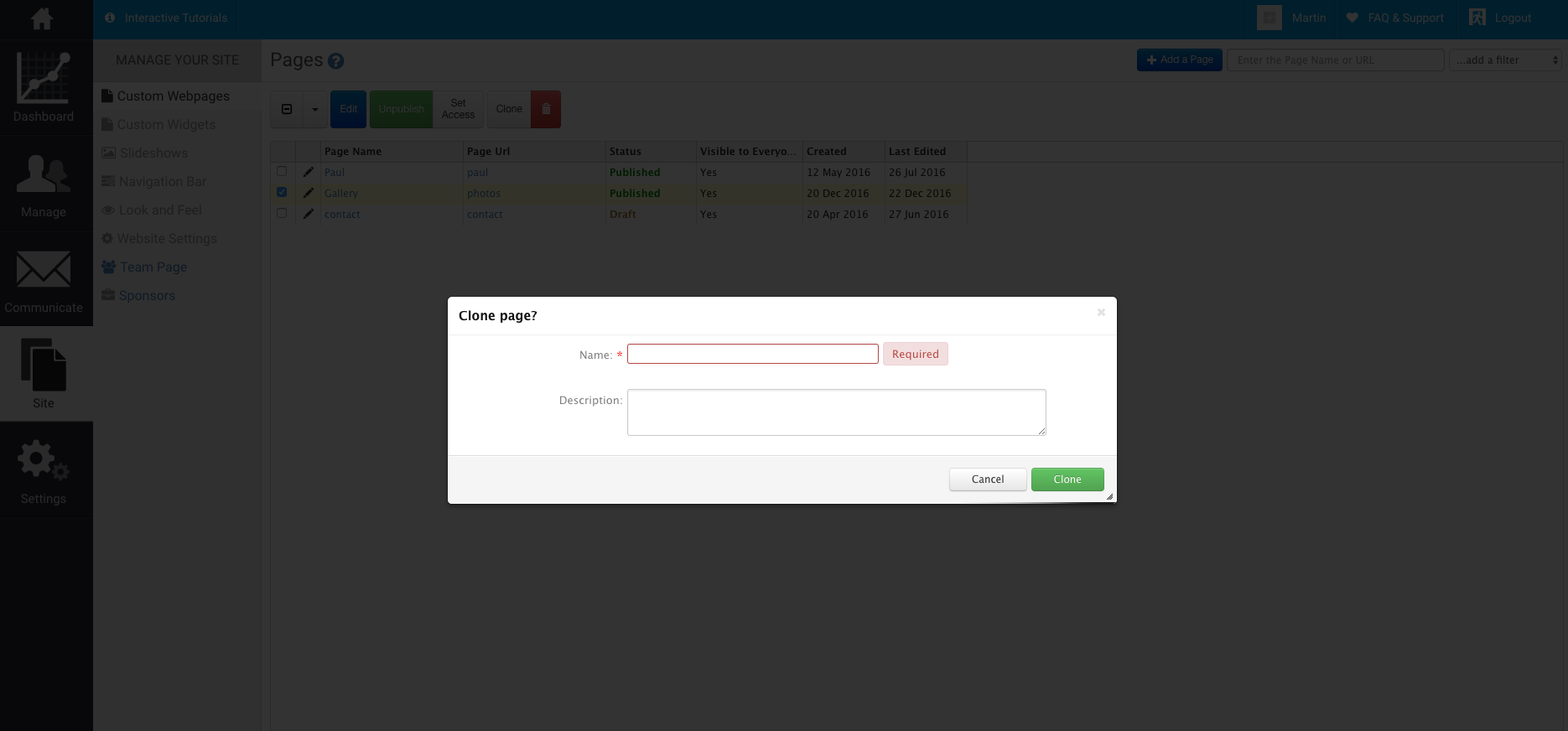
Task: Open Sponsors menu item
Action: pos(147,296)
